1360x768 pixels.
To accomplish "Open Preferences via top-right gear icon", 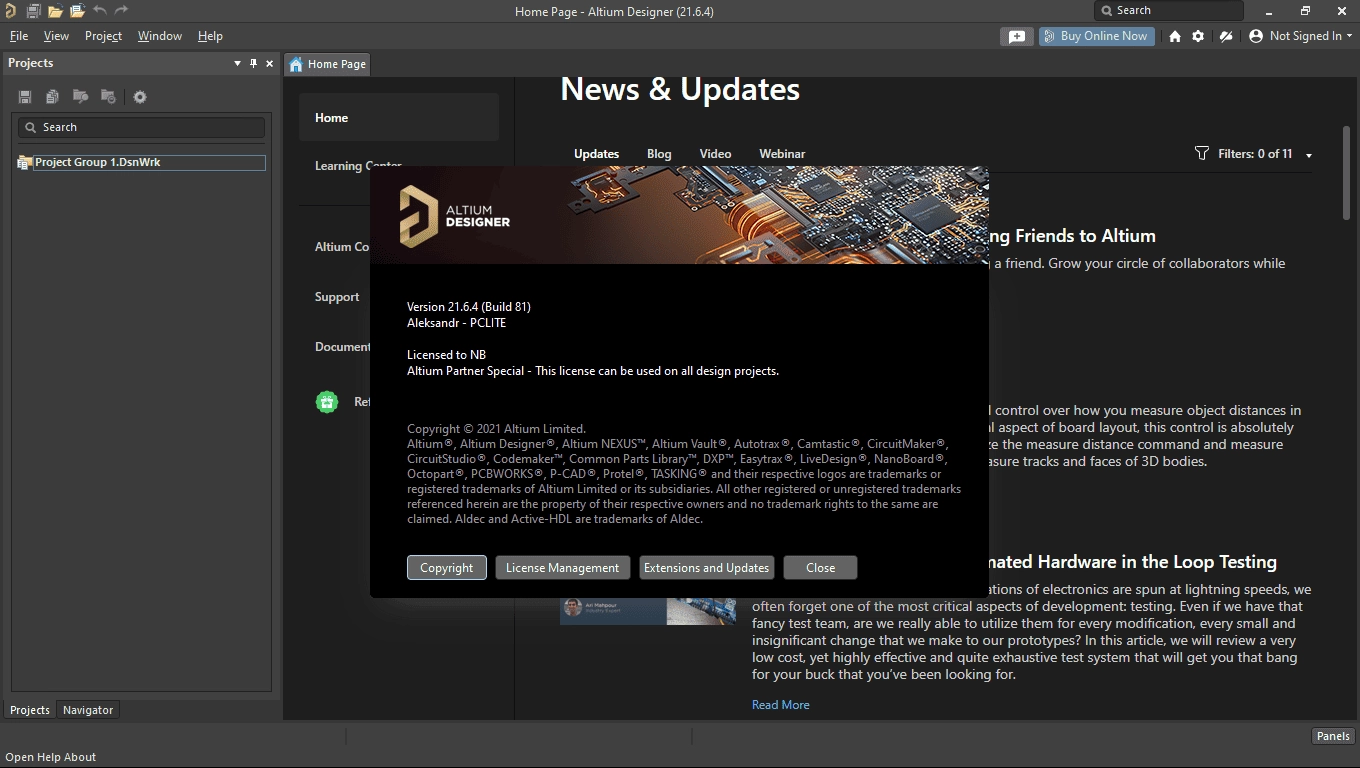I will click(1198, 36).
